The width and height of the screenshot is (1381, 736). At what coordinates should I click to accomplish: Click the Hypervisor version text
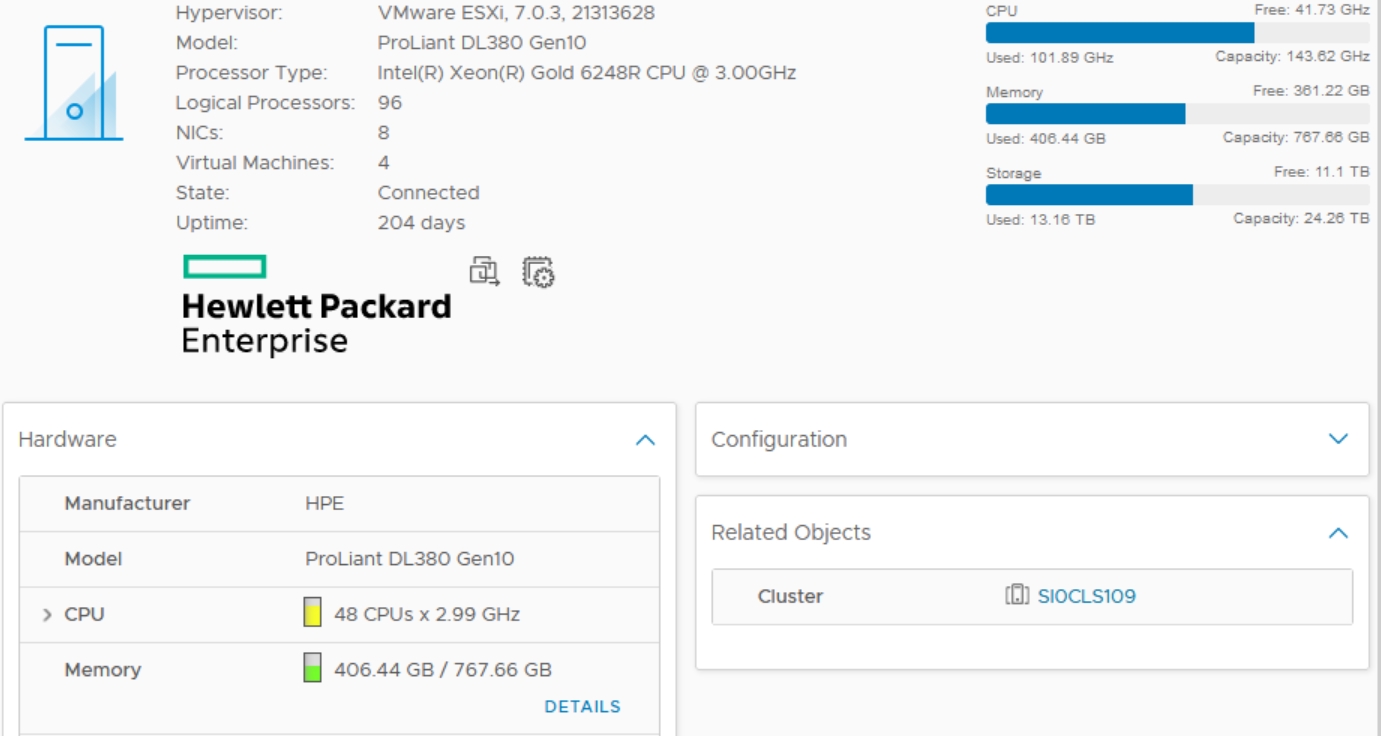click(516, 13)
